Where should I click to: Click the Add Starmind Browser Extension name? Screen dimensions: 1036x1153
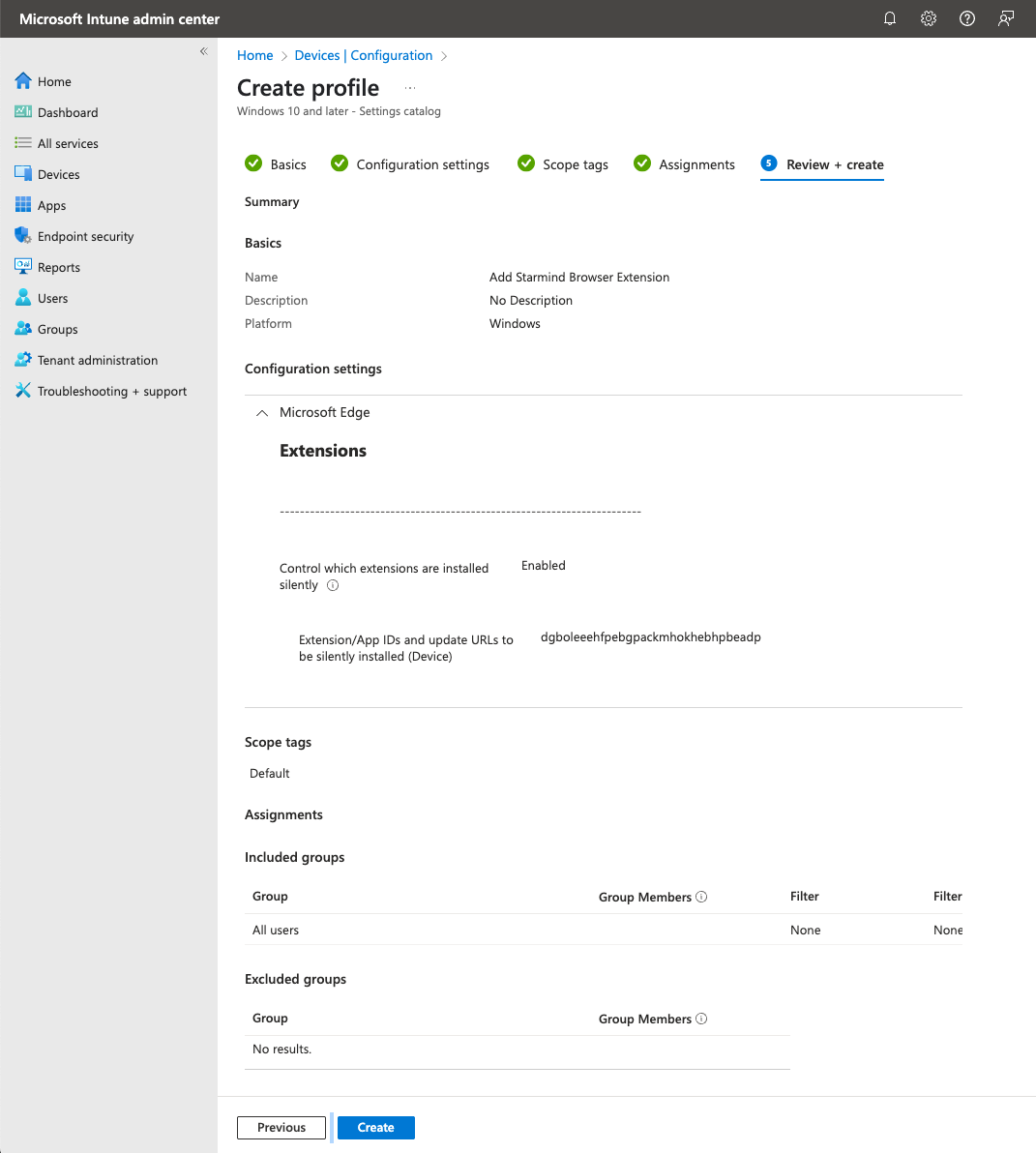[579, 278]
